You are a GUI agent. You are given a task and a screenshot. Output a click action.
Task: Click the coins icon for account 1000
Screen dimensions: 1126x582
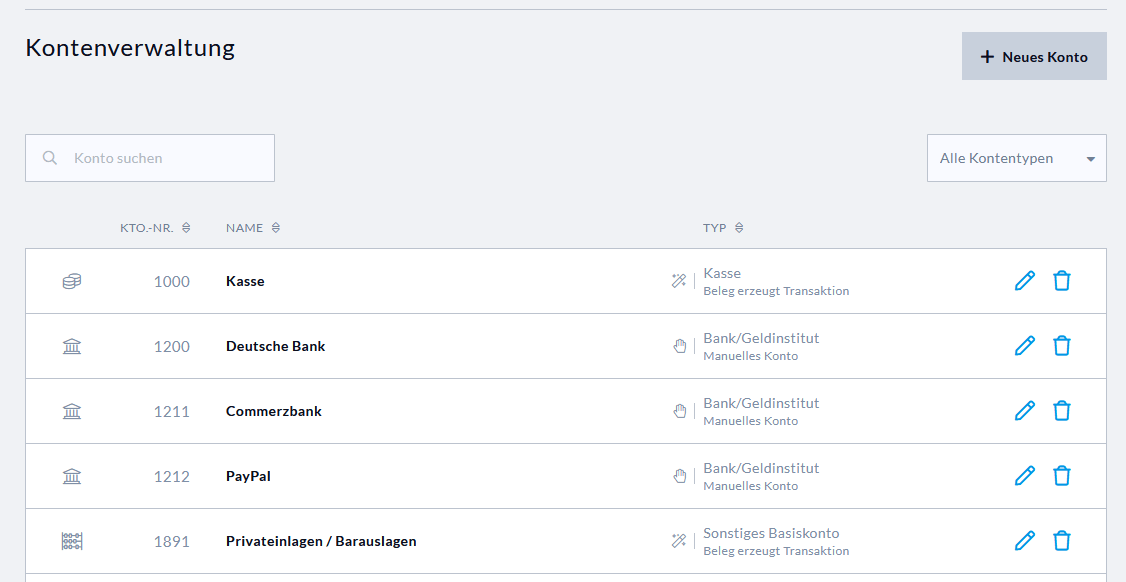pos(72,281)
